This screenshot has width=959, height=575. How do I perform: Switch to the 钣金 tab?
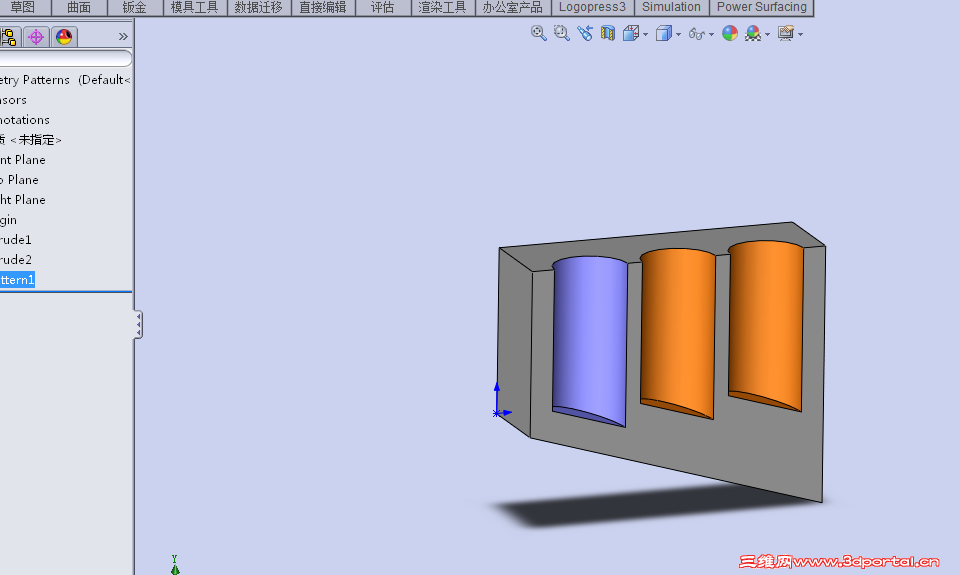(x=135, y=7)
